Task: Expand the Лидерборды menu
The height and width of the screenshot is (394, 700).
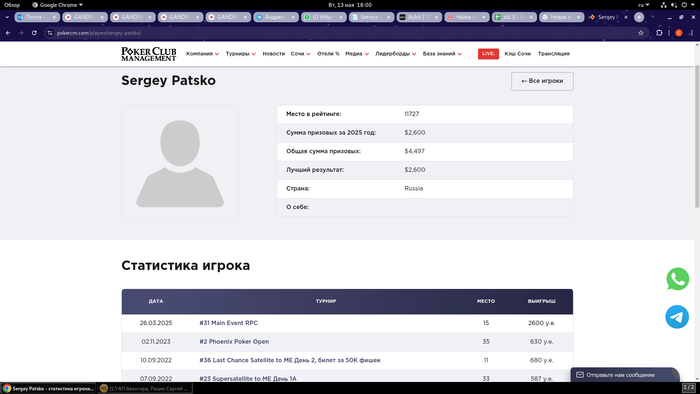Action: (396, 54)
